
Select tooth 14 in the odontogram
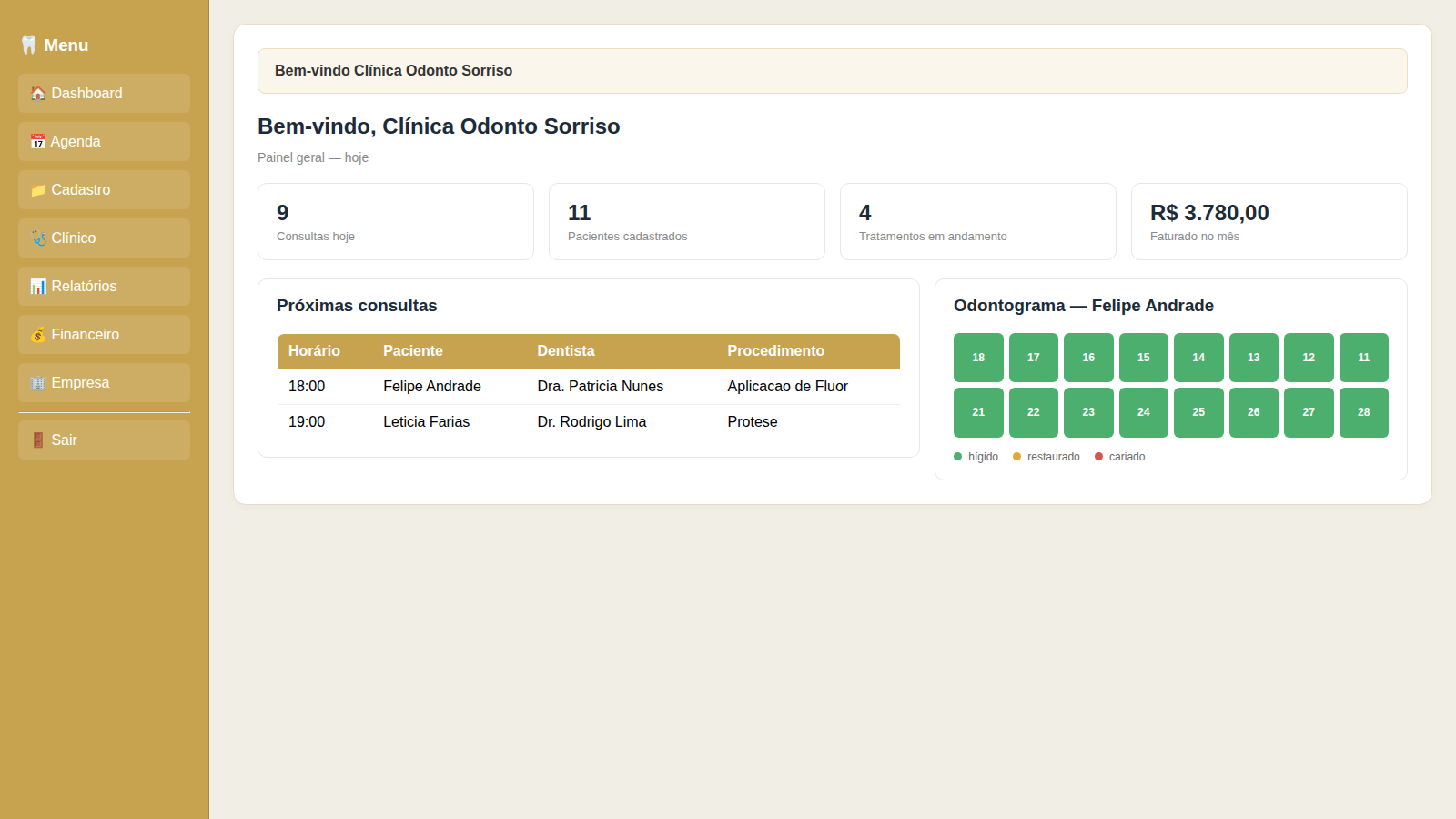[1198, 358]
